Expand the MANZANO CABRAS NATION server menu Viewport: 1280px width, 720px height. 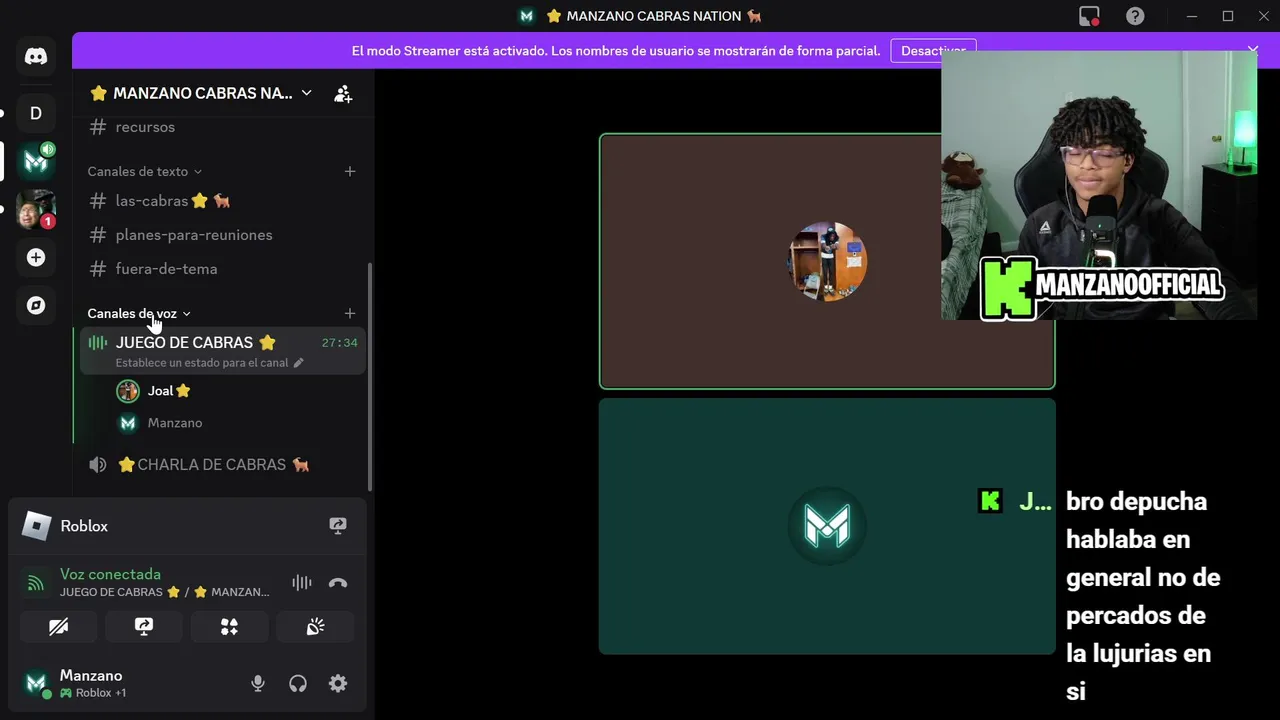pyautogui.click(x=200, y=93)
